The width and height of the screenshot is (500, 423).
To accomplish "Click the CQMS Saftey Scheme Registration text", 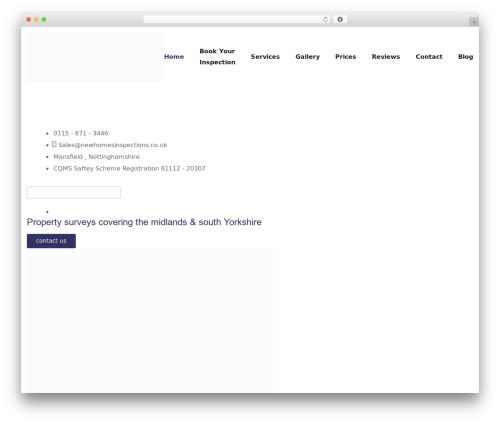I will point(129,168).
